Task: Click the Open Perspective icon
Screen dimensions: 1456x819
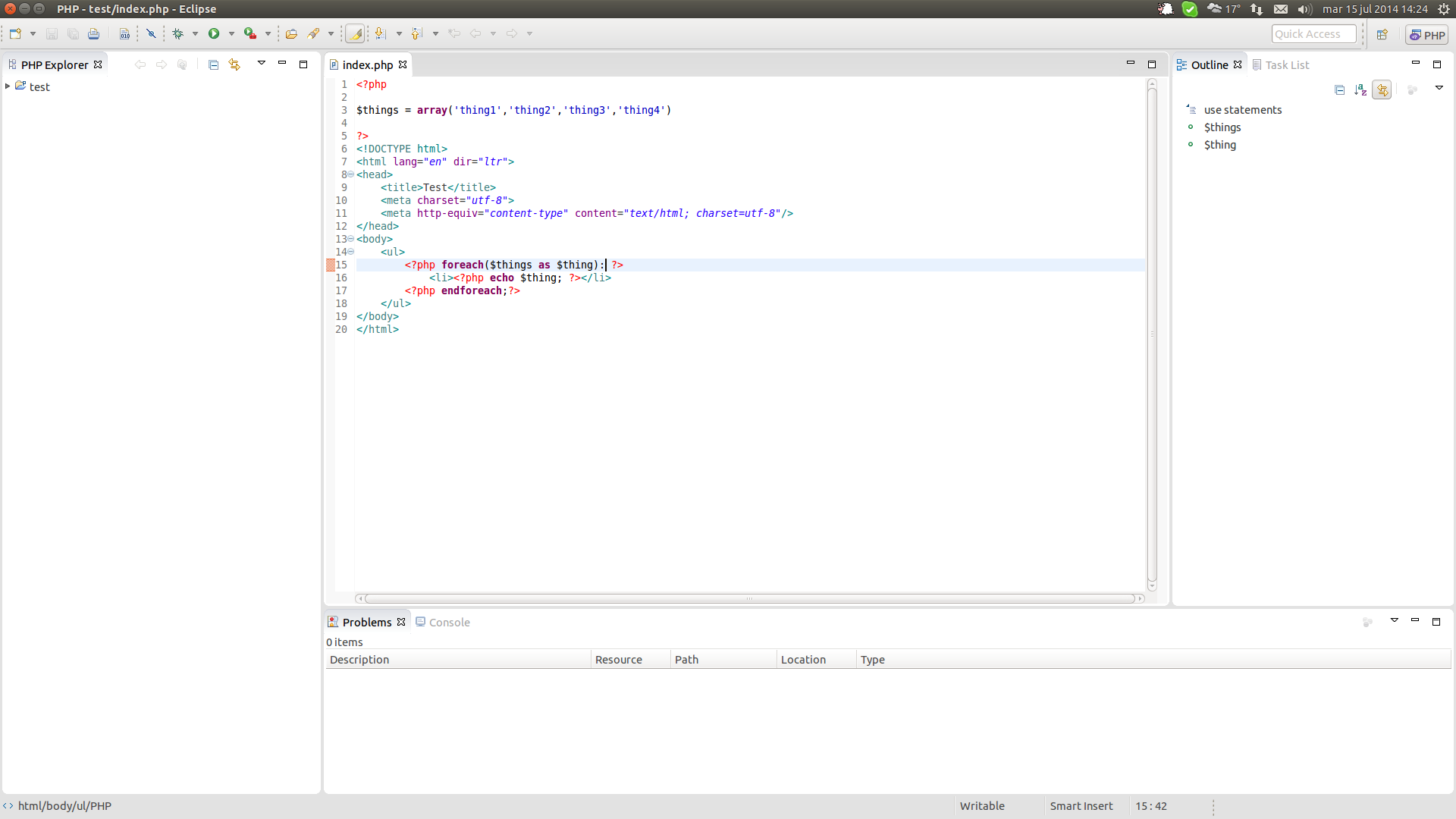Action: click(x=1382, y=35)
